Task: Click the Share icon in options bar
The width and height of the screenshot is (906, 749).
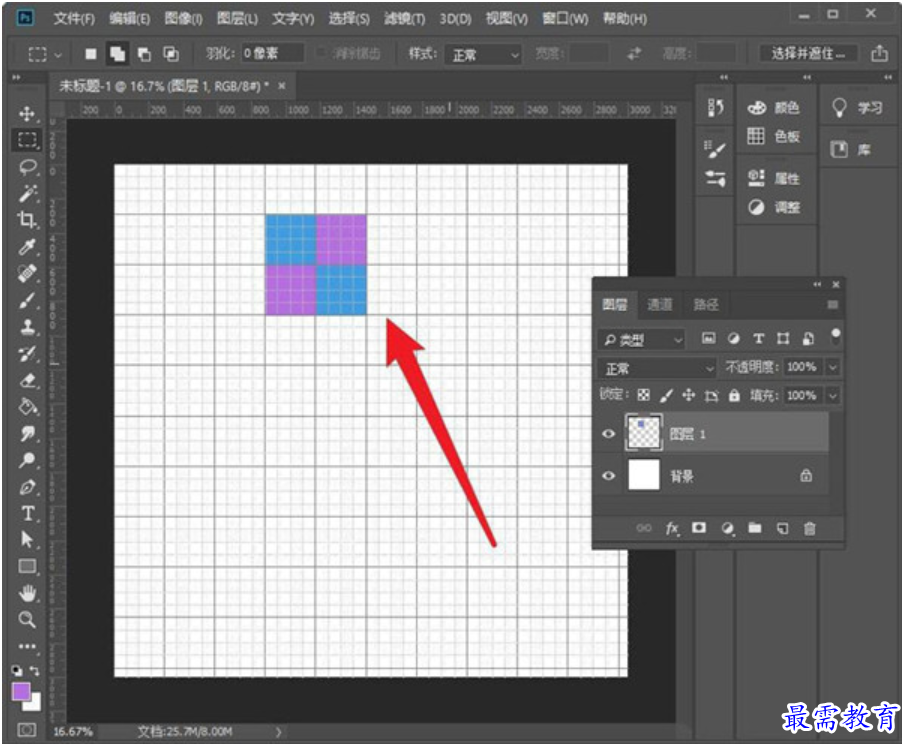Action: pos(879,54)
